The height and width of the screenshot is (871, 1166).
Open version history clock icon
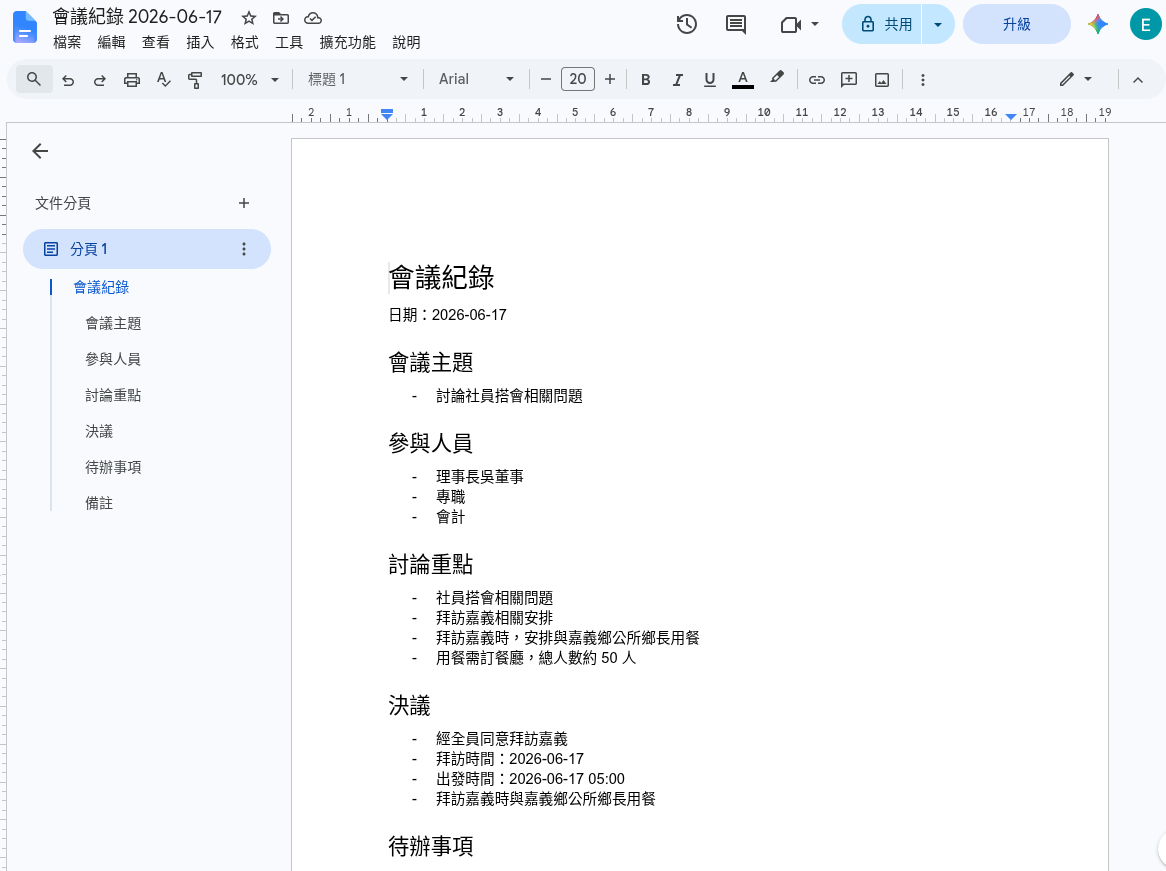tap(686, 25)
